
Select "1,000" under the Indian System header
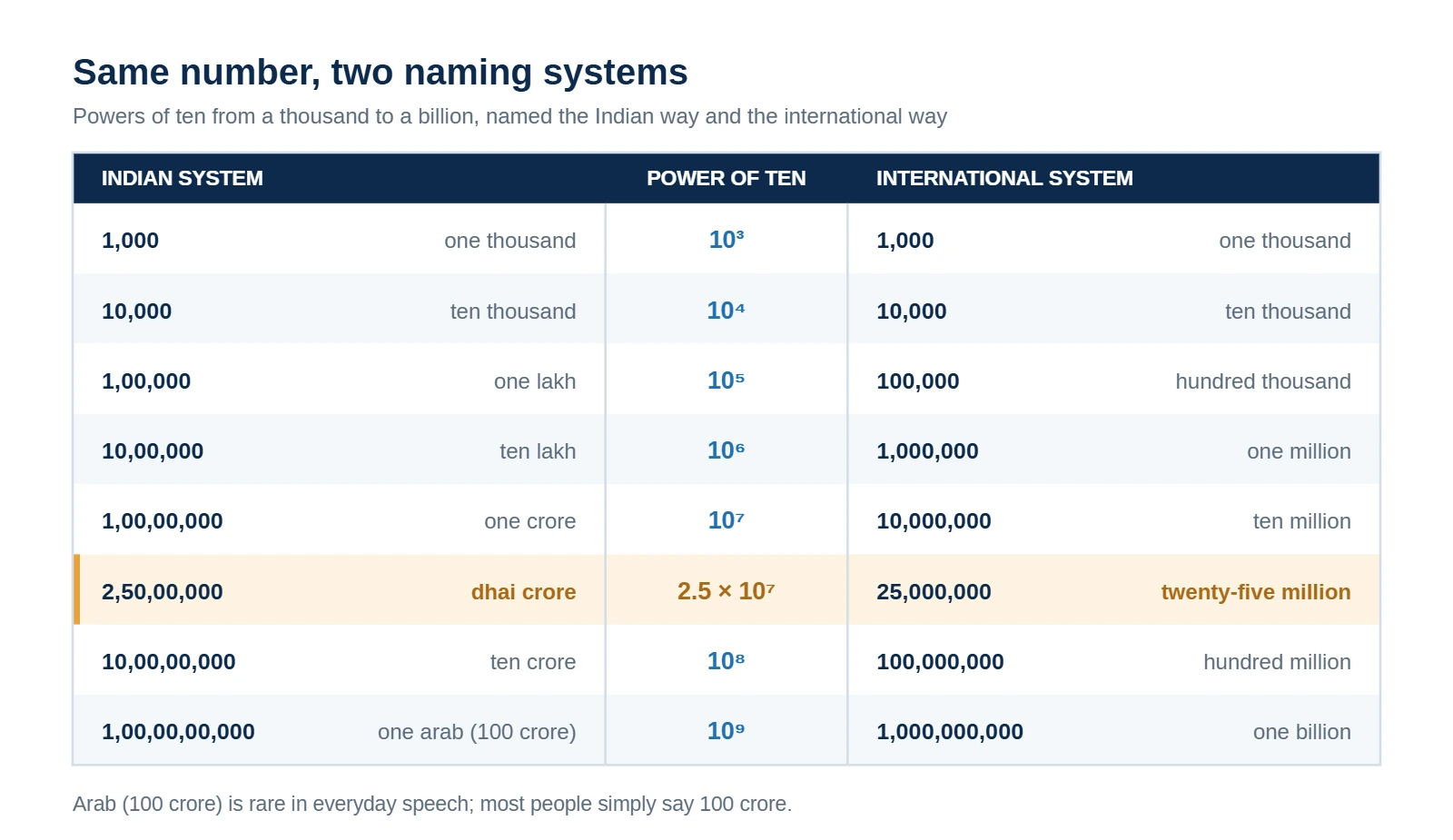[x=130, y=241]
